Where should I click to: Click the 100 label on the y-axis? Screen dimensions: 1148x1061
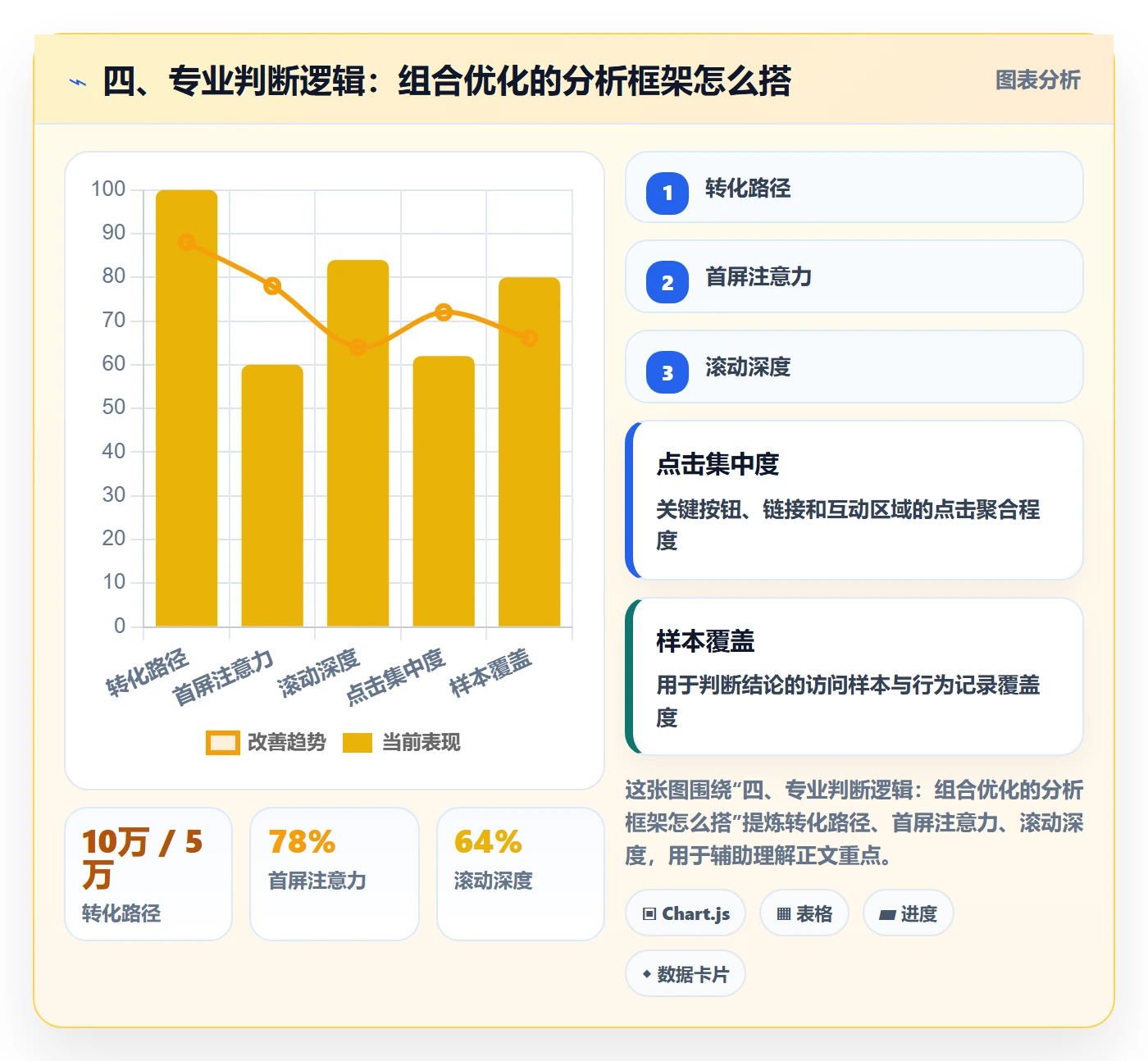click(108, 189)
